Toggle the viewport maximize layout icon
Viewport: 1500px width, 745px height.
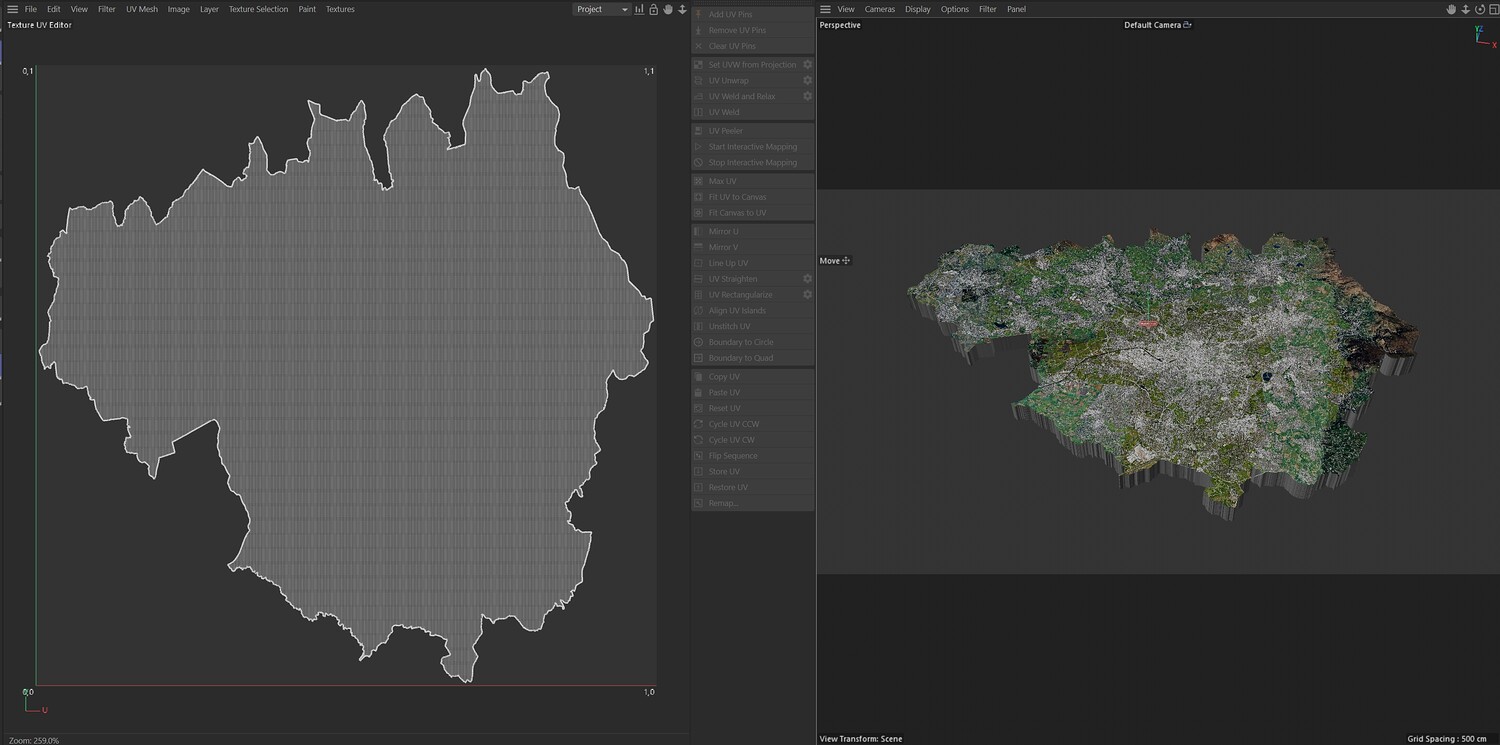tap(1492, 9)
